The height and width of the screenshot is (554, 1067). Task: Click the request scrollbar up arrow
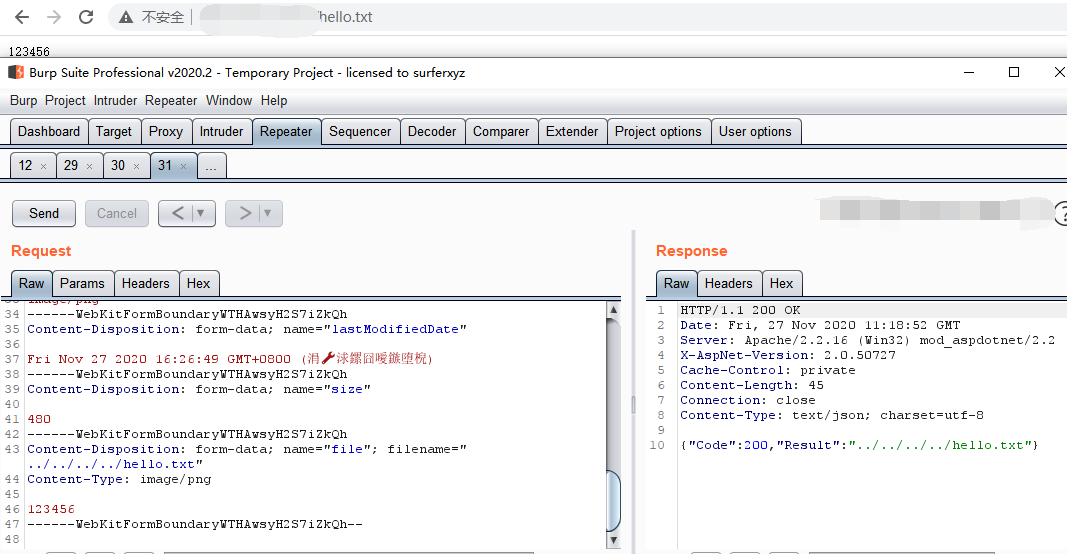(613, 310)
